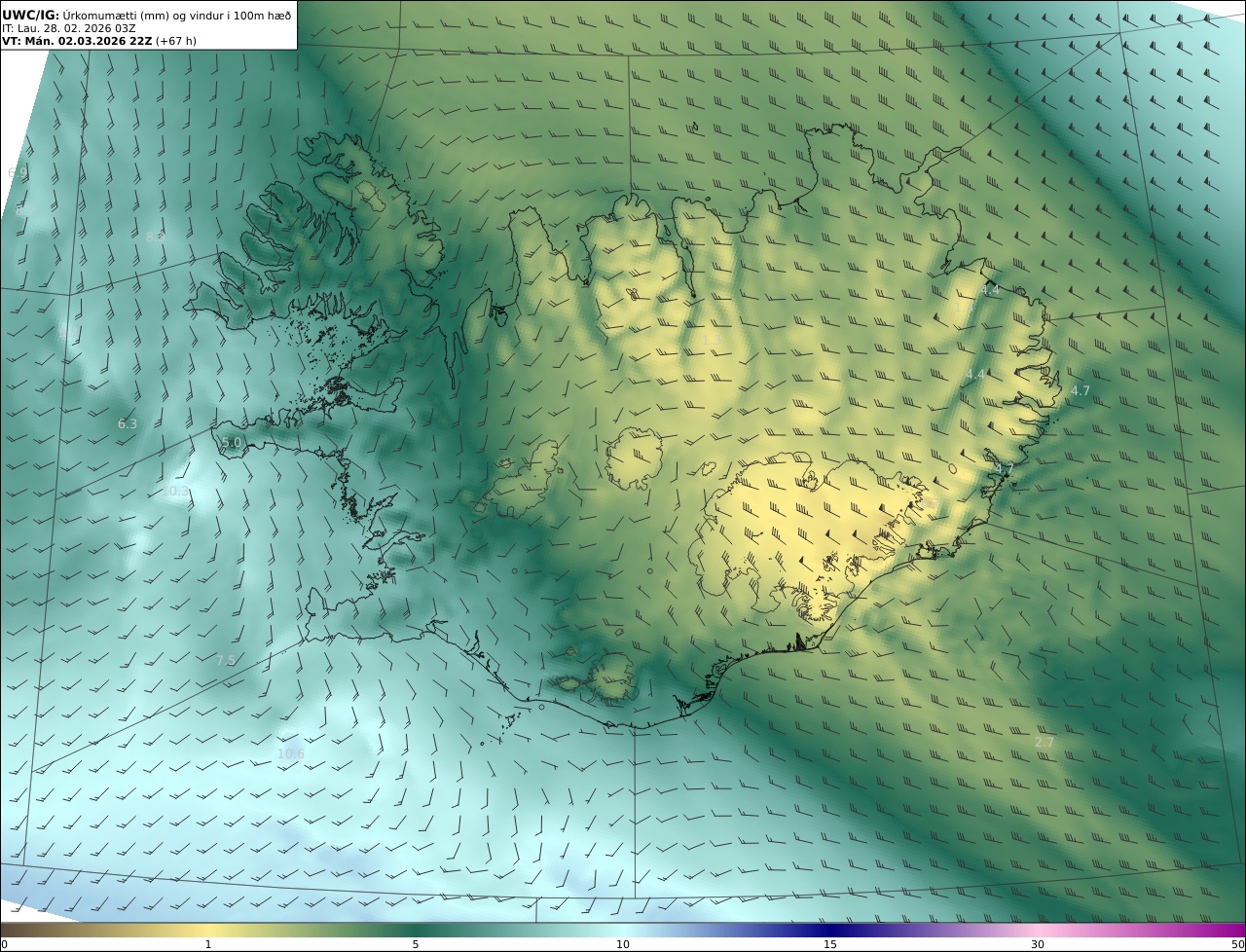
Task: Click the colorbar tick label 50
Action: pos(1238,944)
